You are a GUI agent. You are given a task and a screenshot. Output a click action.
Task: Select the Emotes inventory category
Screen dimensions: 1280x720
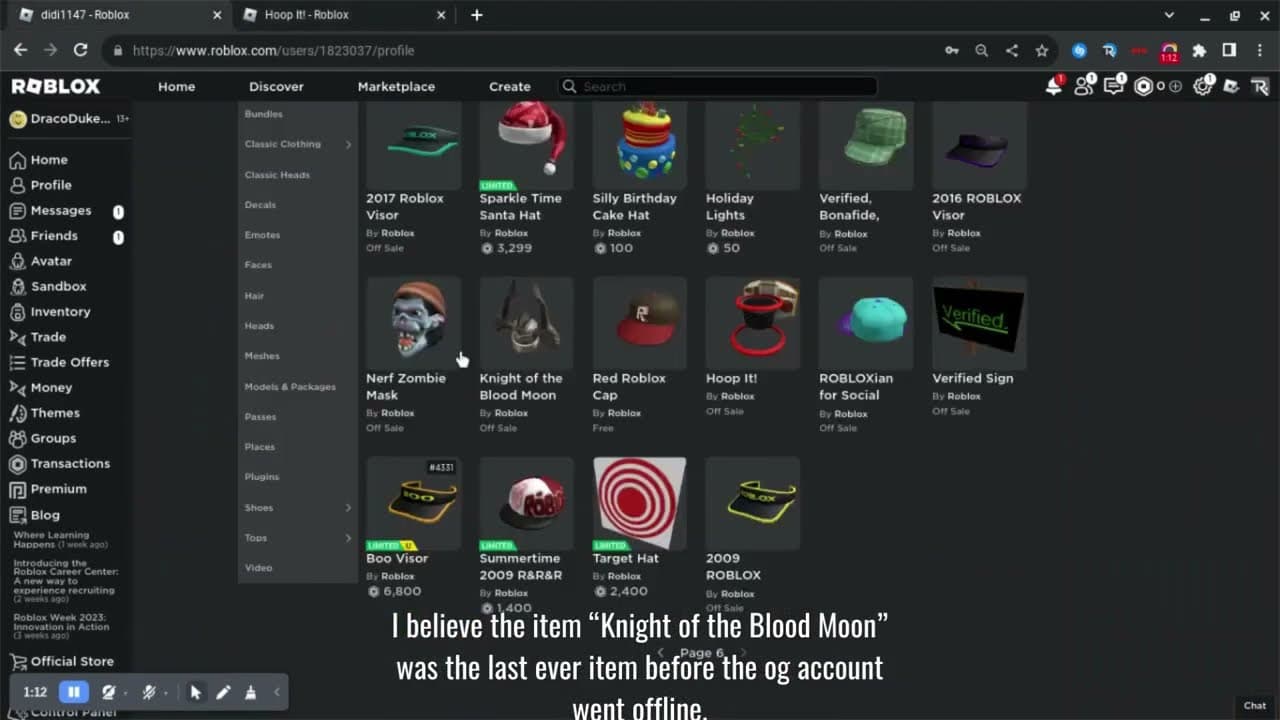pyautogui.click(x=262, y=235)
